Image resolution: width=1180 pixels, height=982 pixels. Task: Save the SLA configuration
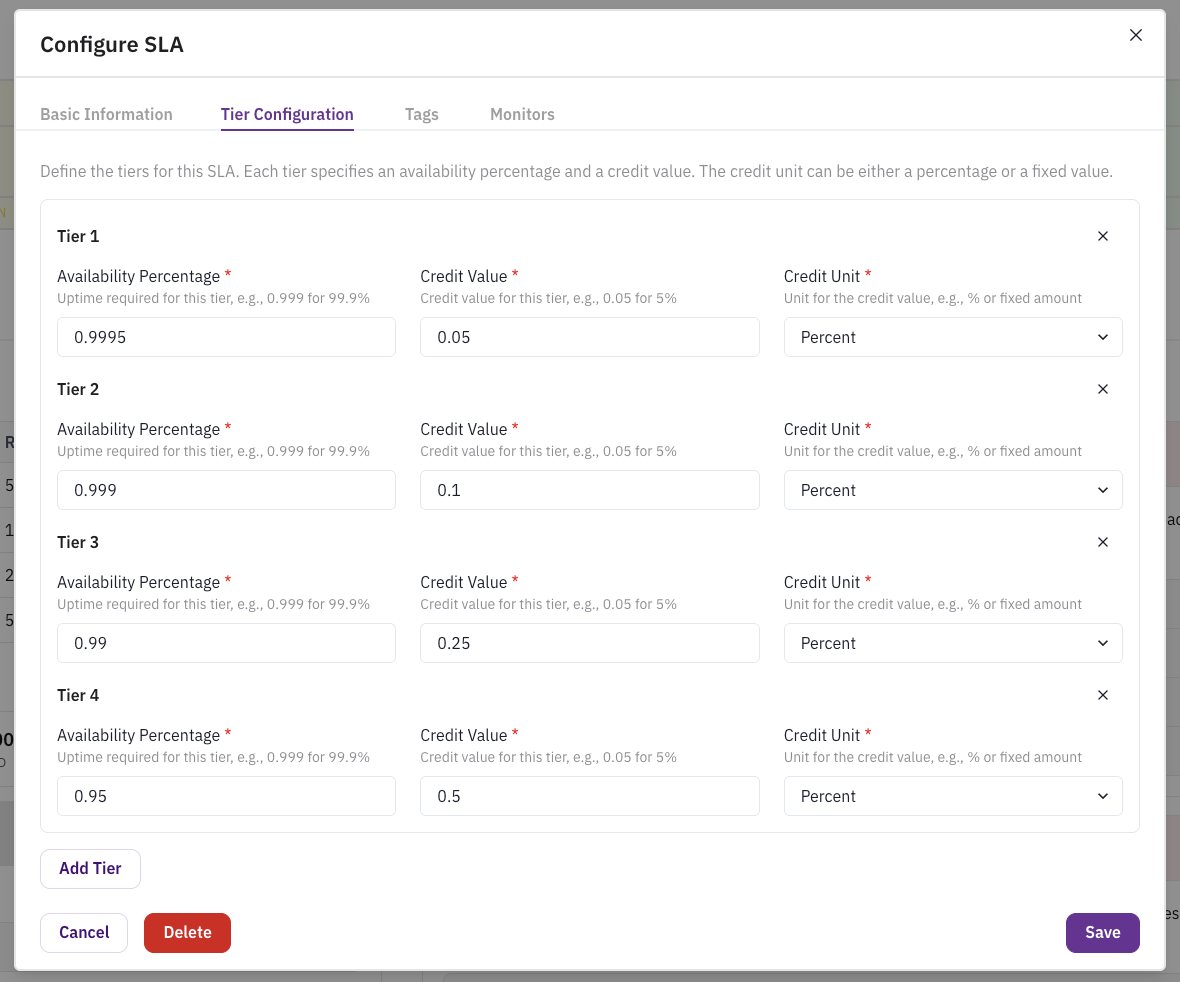tap(1102, 933)
